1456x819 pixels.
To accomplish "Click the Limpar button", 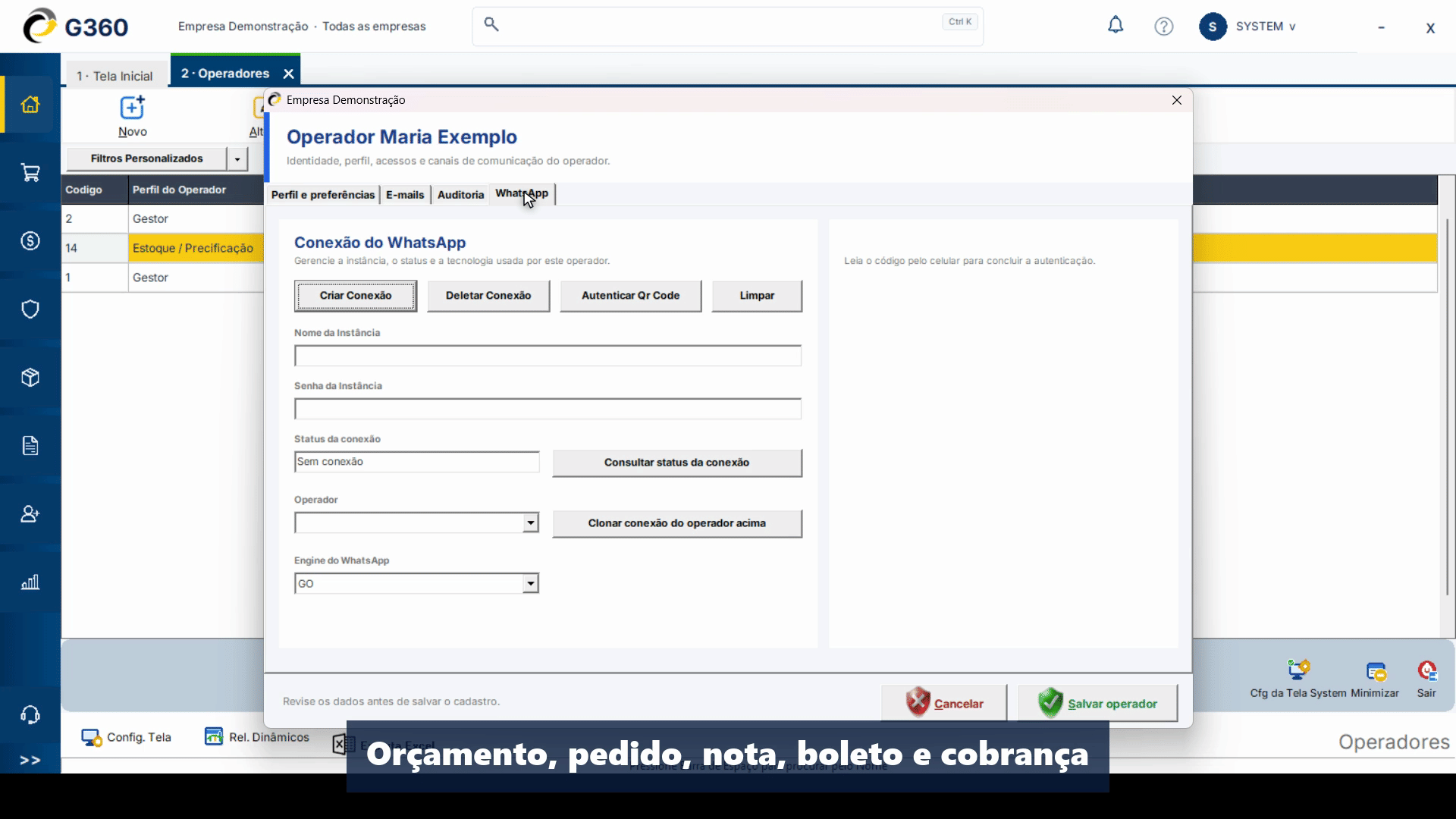I will (757, 296).
